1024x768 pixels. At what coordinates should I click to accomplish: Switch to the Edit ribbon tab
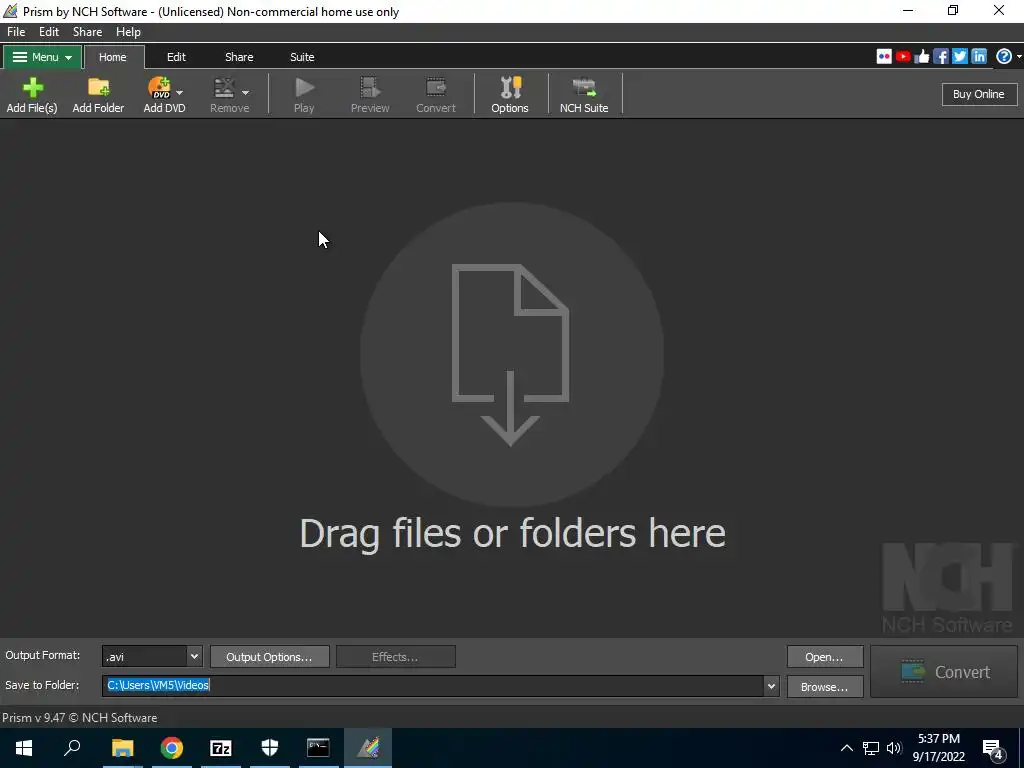point(176,57)
